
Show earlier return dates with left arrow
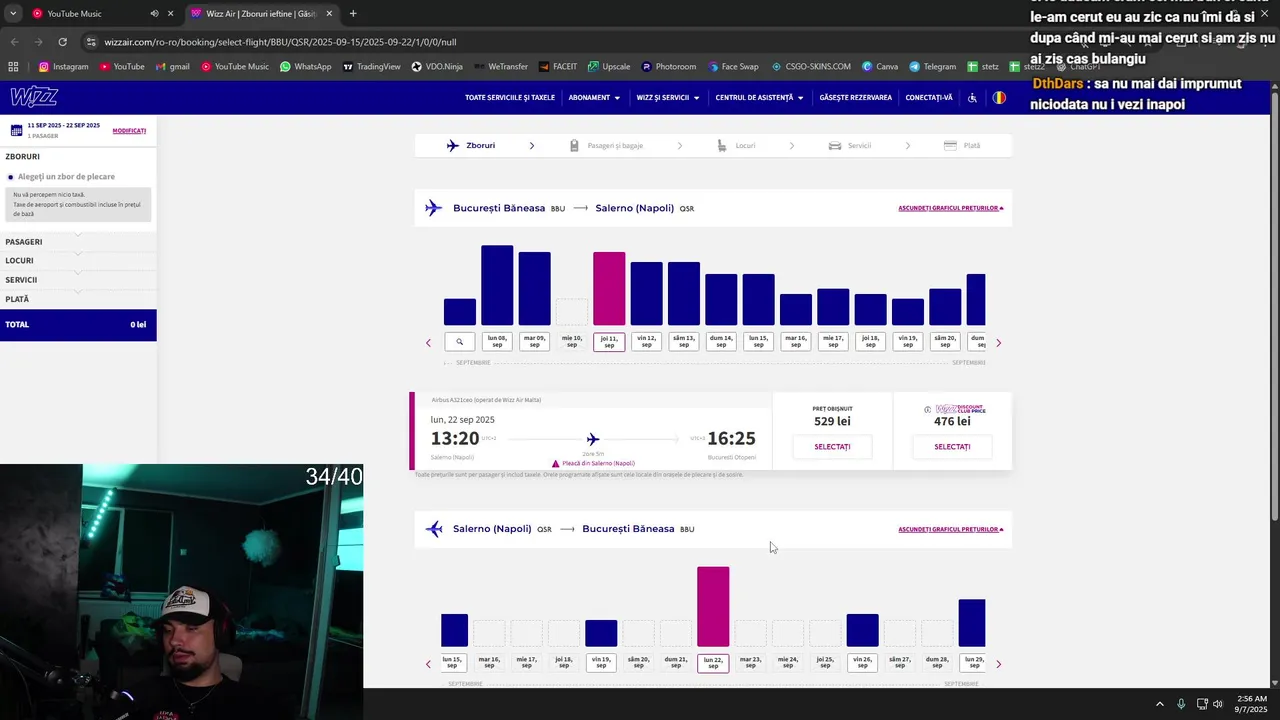pyautogui.click(x=428, y=664)
